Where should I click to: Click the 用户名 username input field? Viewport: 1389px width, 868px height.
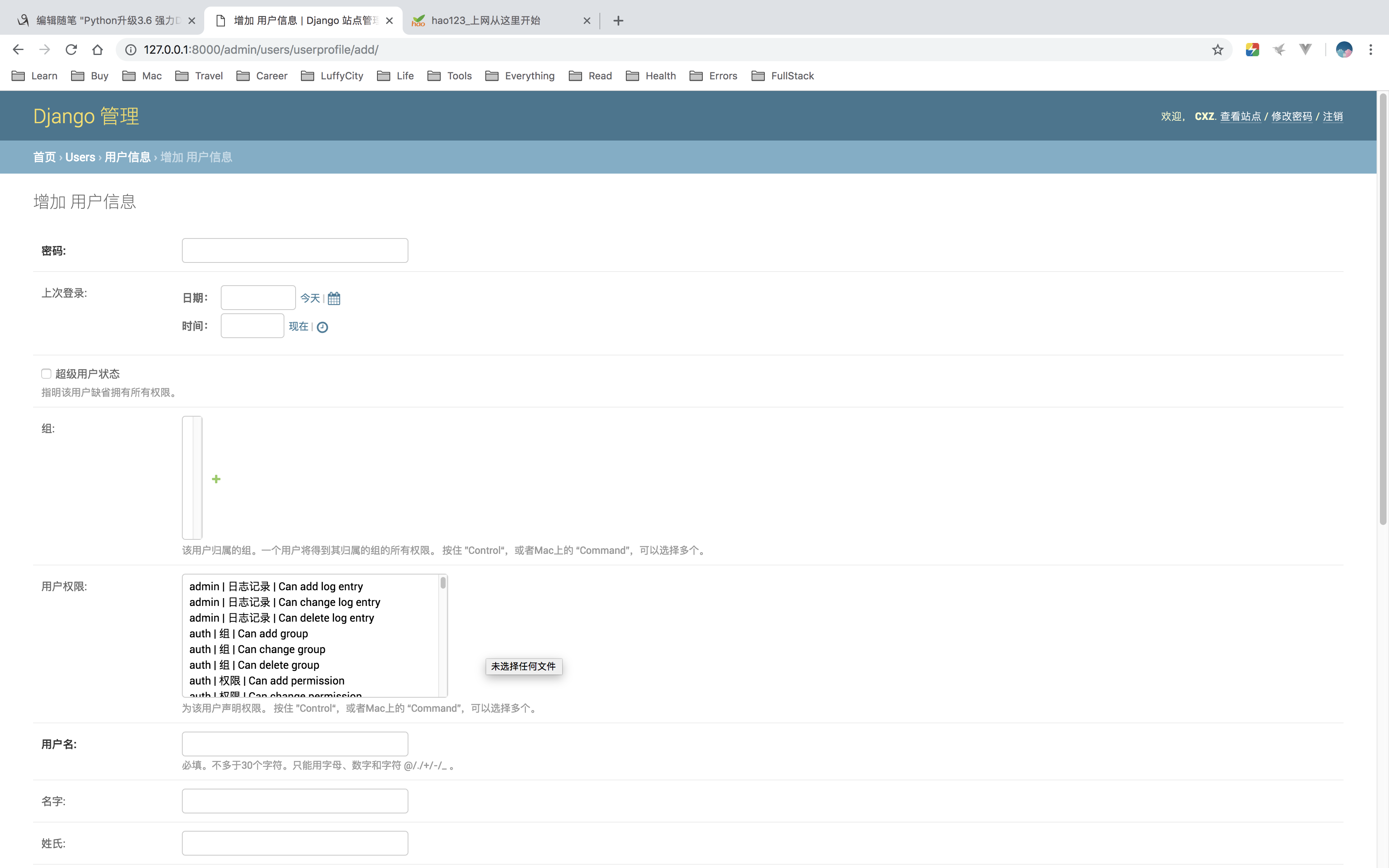click(295, 744)
